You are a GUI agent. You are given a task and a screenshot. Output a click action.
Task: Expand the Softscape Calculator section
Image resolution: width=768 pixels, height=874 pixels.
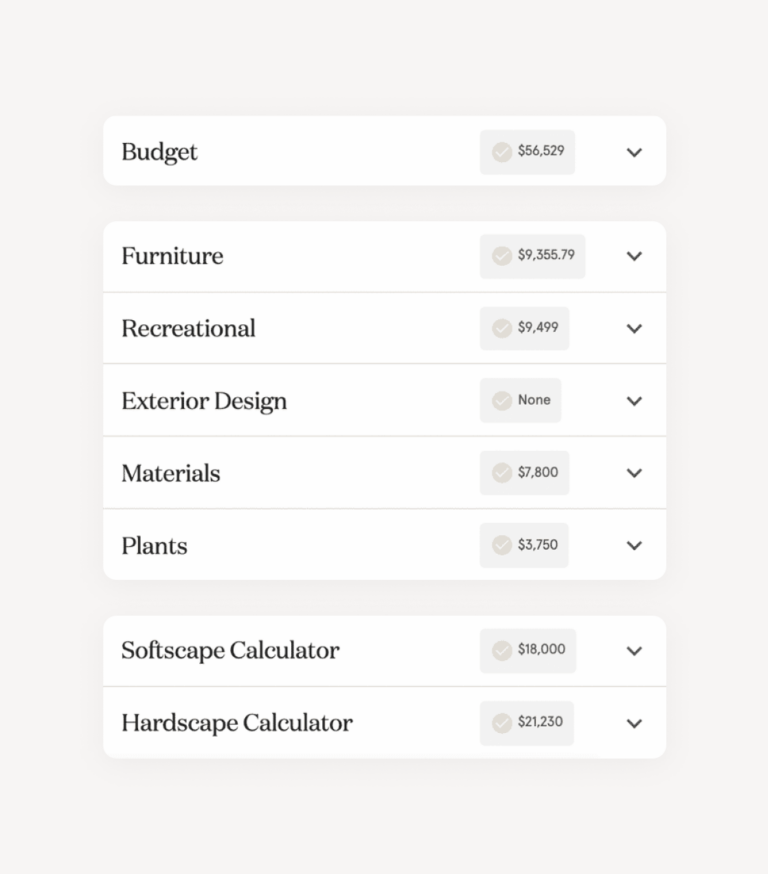coord(634,650)
